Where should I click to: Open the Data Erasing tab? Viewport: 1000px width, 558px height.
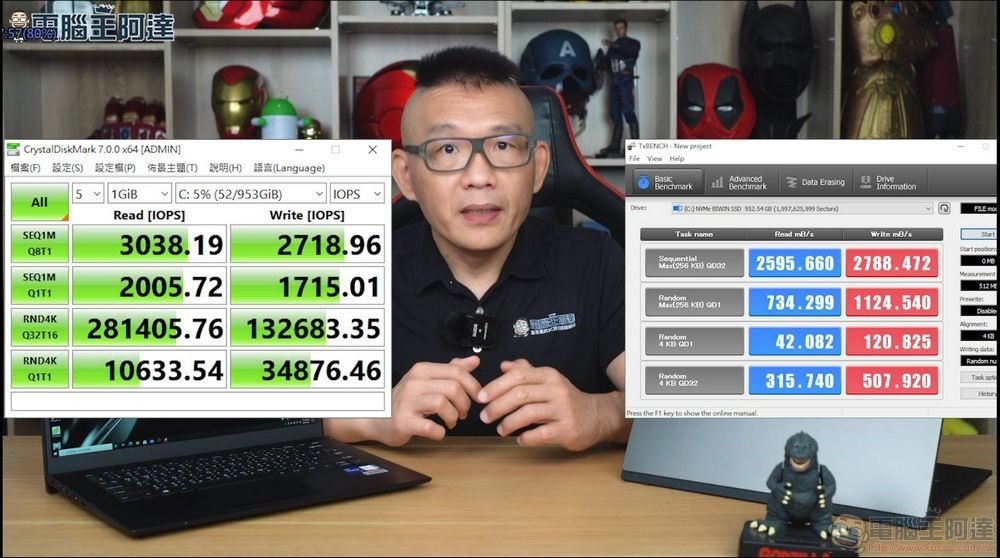pyautogui.click(x=815, y=182)
